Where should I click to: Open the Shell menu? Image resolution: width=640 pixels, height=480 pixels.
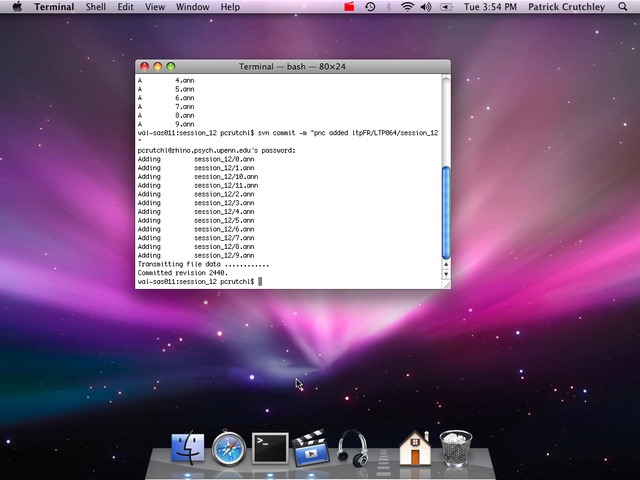click(x=96, y=7)
